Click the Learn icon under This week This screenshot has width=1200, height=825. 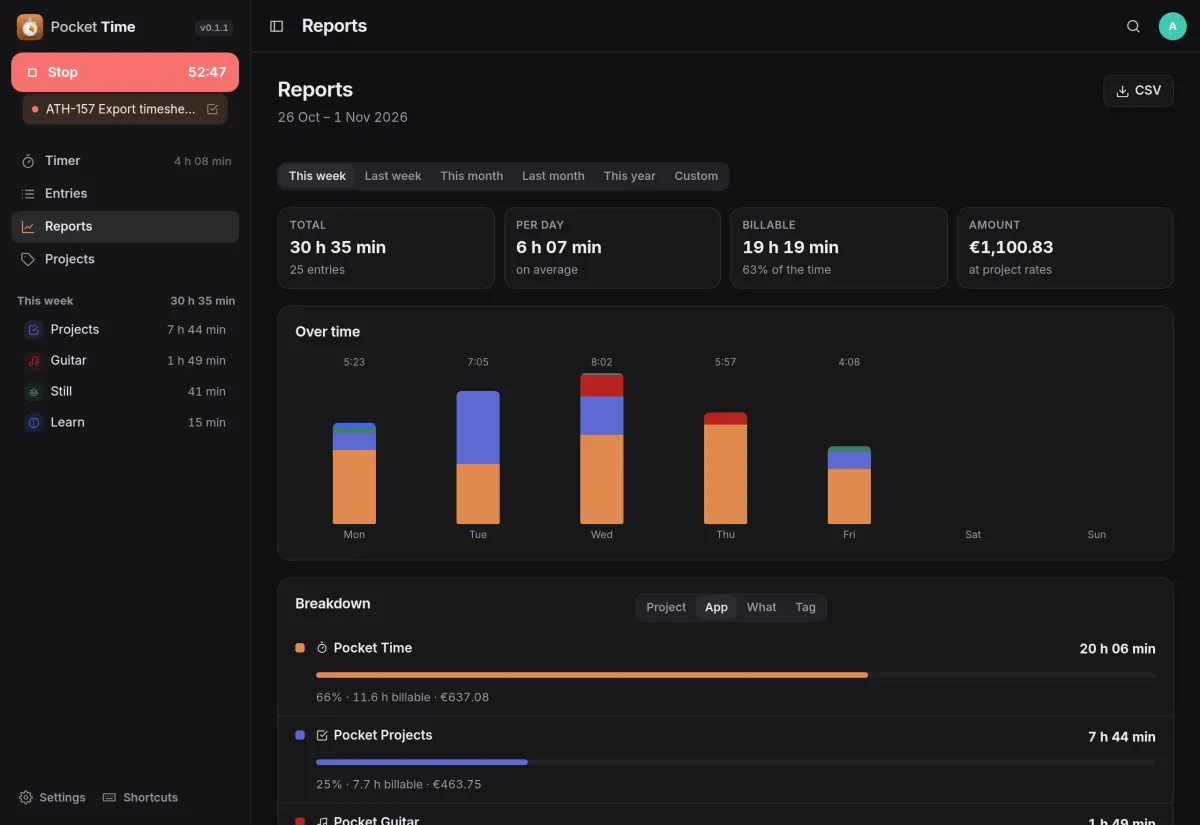33,423
